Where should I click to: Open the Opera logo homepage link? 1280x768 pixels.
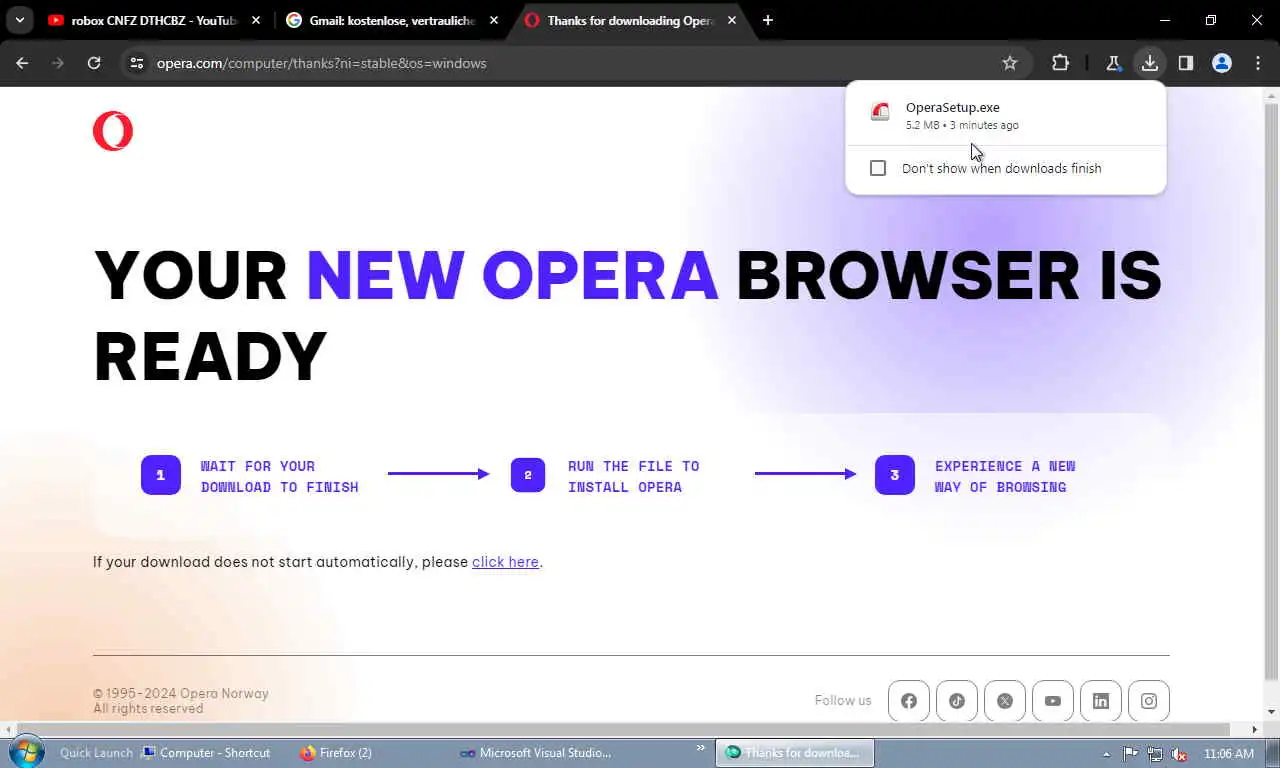click(x=113, y=131)
